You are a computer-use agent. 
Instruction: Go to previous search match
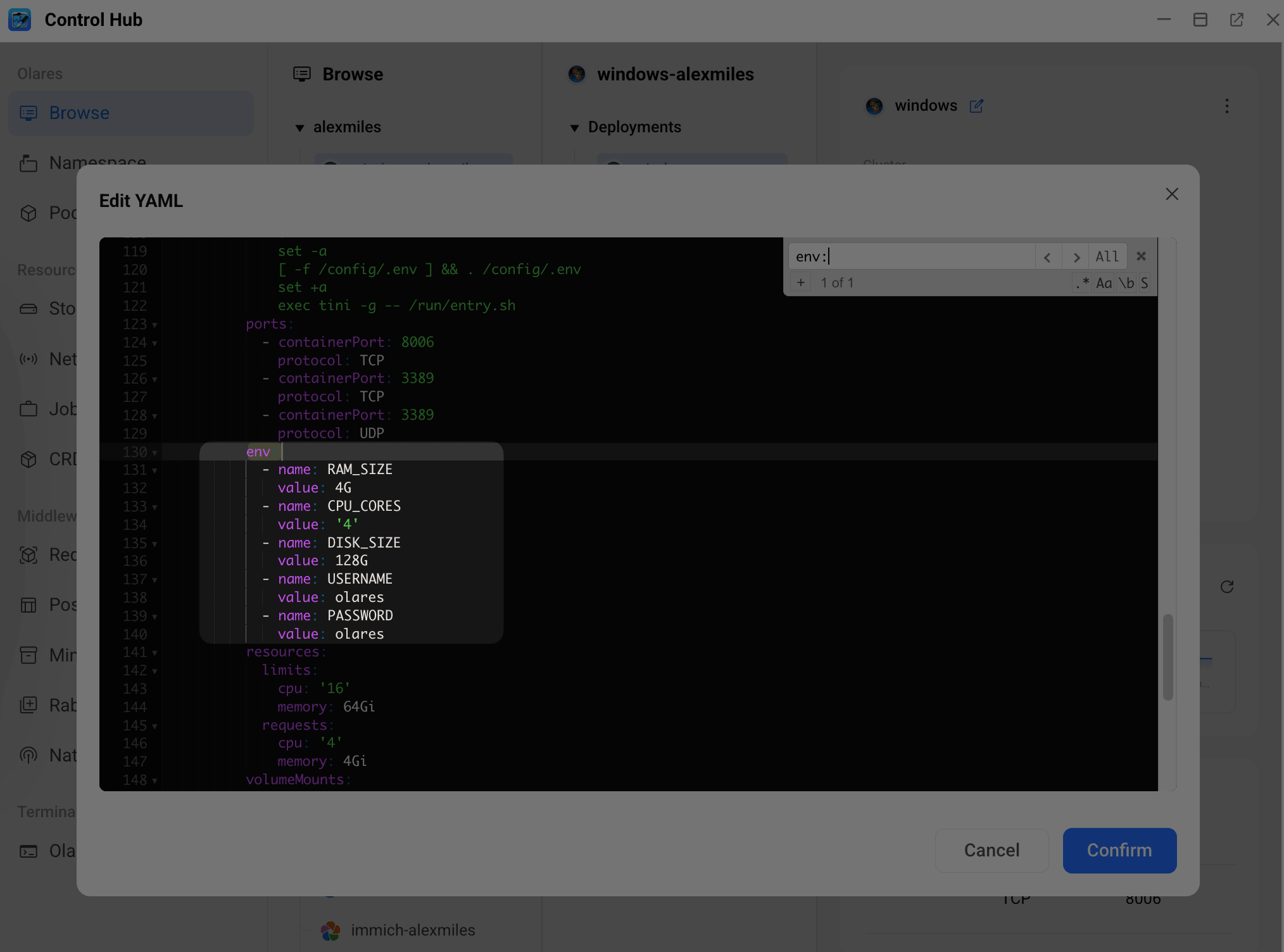(x=1048, y=257)
